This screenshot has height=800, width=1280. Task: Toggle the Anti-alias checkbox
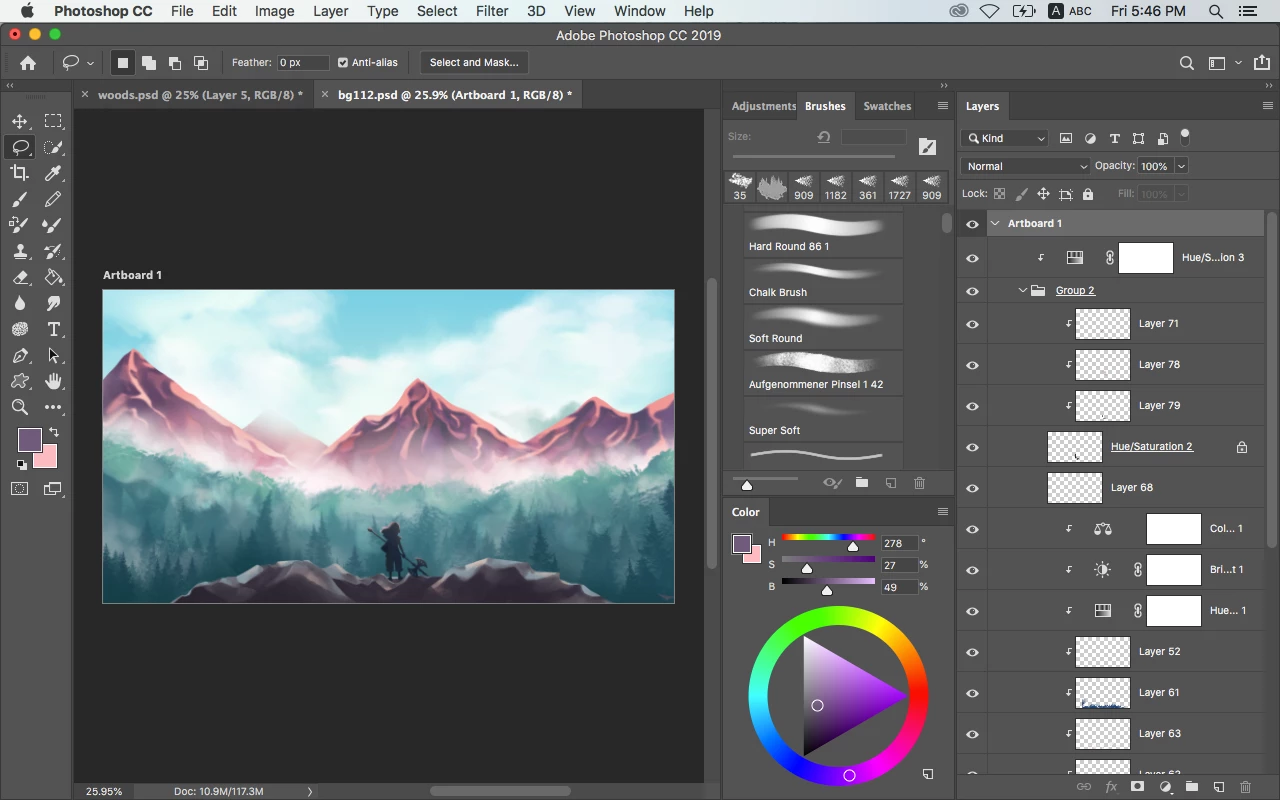click(343, 62)
